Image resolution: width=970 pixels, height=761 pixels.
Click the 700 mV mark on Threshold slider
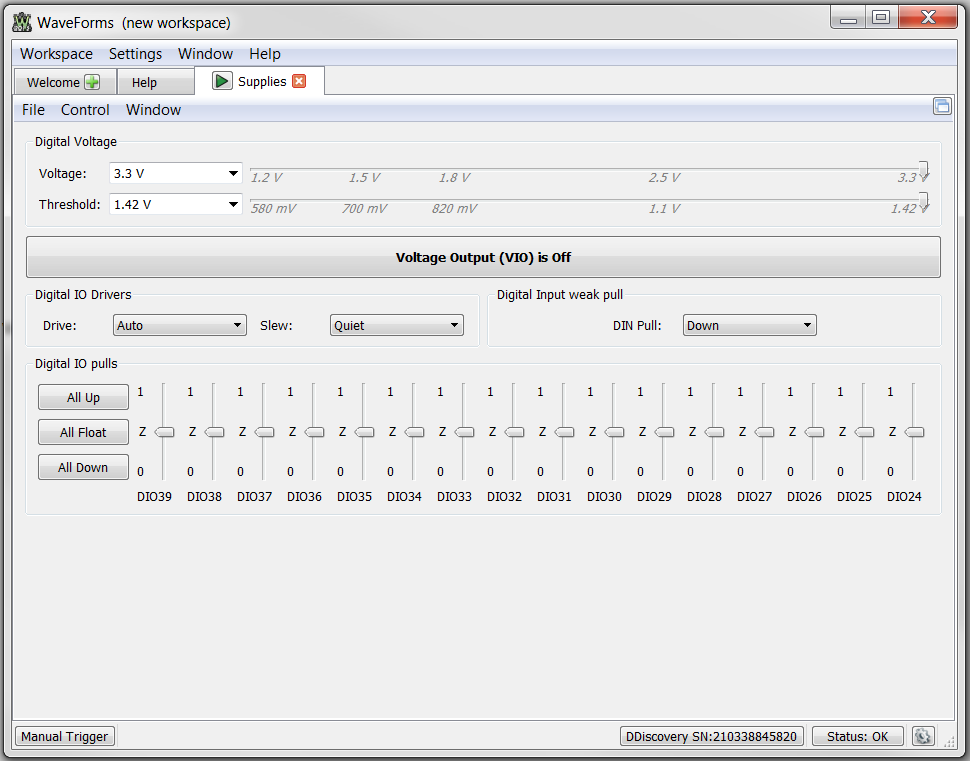point(364,209)
